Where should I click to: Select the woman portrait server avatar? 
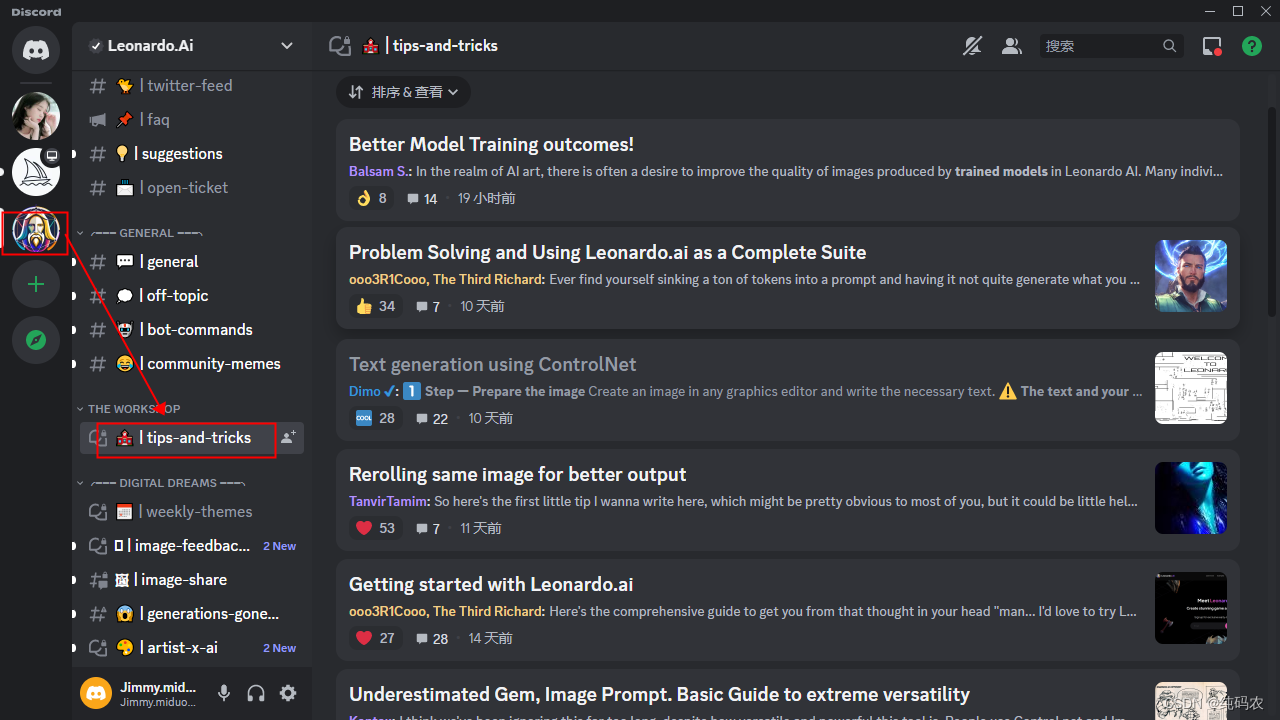36,115
